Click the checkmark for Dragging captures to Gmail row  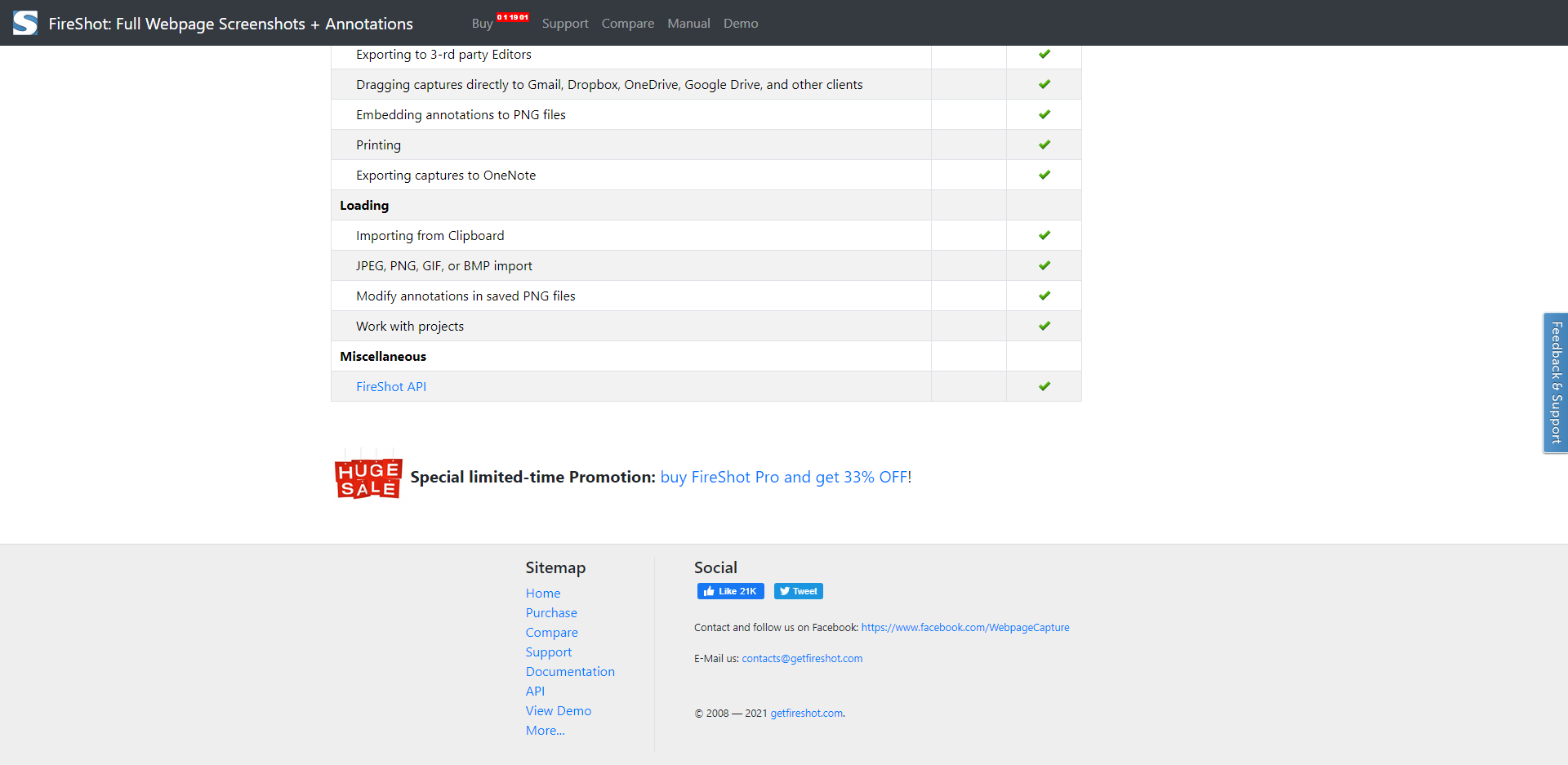[1045, 84]
